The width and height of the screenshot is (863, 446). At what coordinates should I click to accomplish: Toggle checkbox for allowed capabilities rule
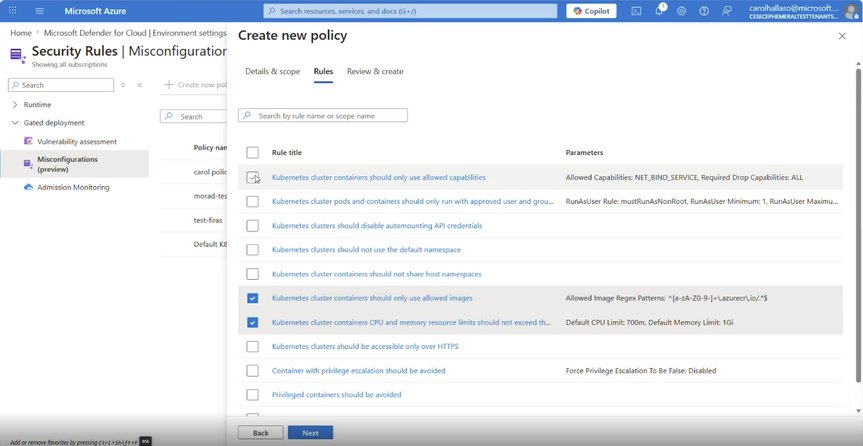[252, 177]
